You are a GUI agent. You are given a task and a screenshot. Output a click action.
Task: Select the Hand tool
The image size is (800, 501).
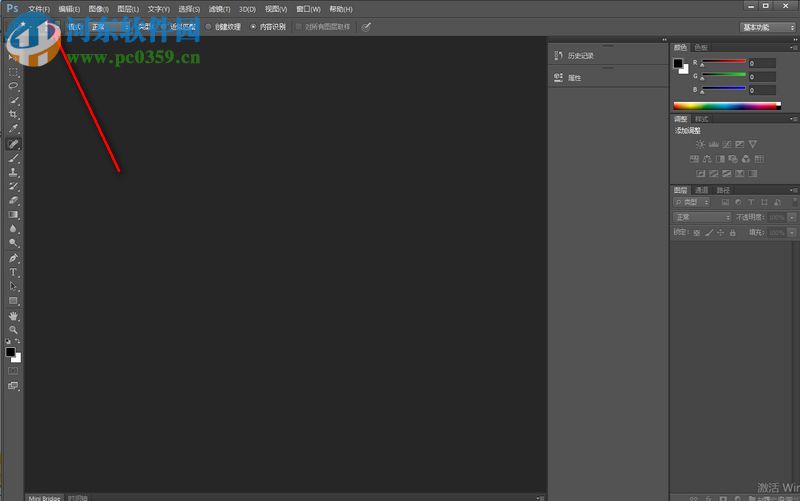point(13,316)
